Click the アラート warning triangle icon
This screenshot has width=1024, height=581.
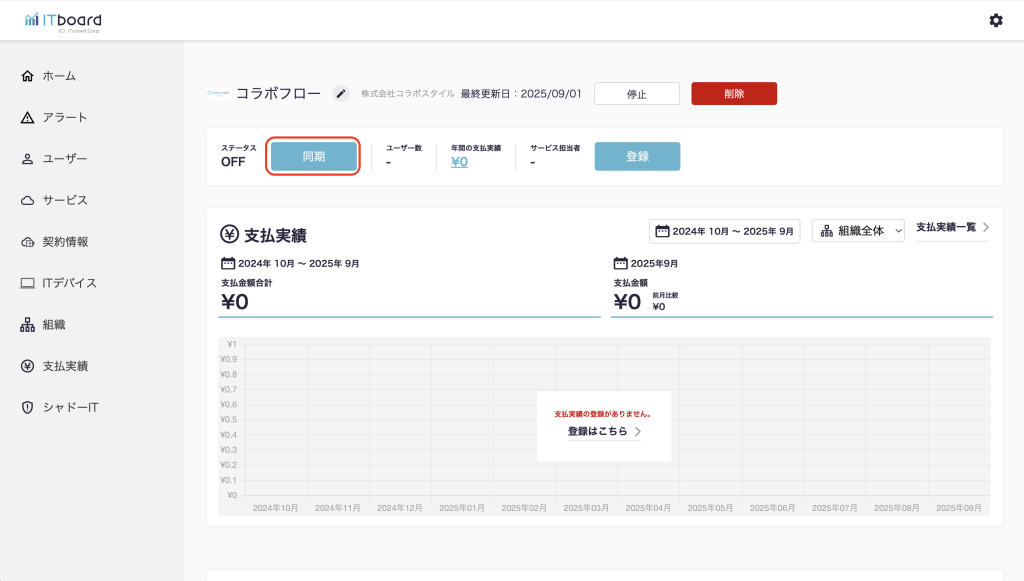[28, 118]
